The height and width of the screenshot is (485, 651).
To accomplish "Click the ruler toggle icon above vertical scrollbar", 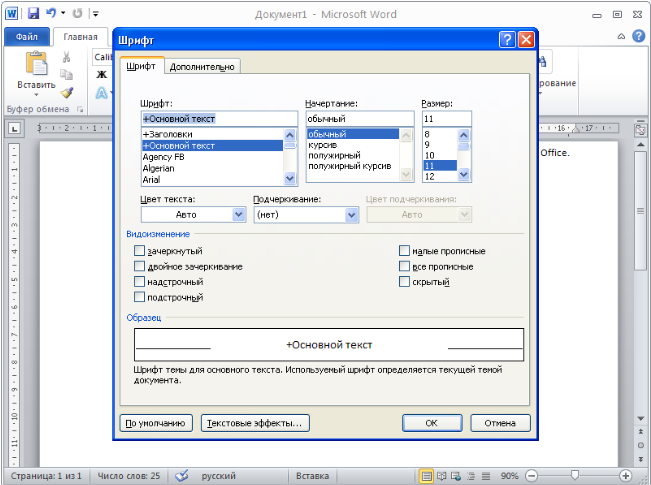I will click(x=640, y=130).
